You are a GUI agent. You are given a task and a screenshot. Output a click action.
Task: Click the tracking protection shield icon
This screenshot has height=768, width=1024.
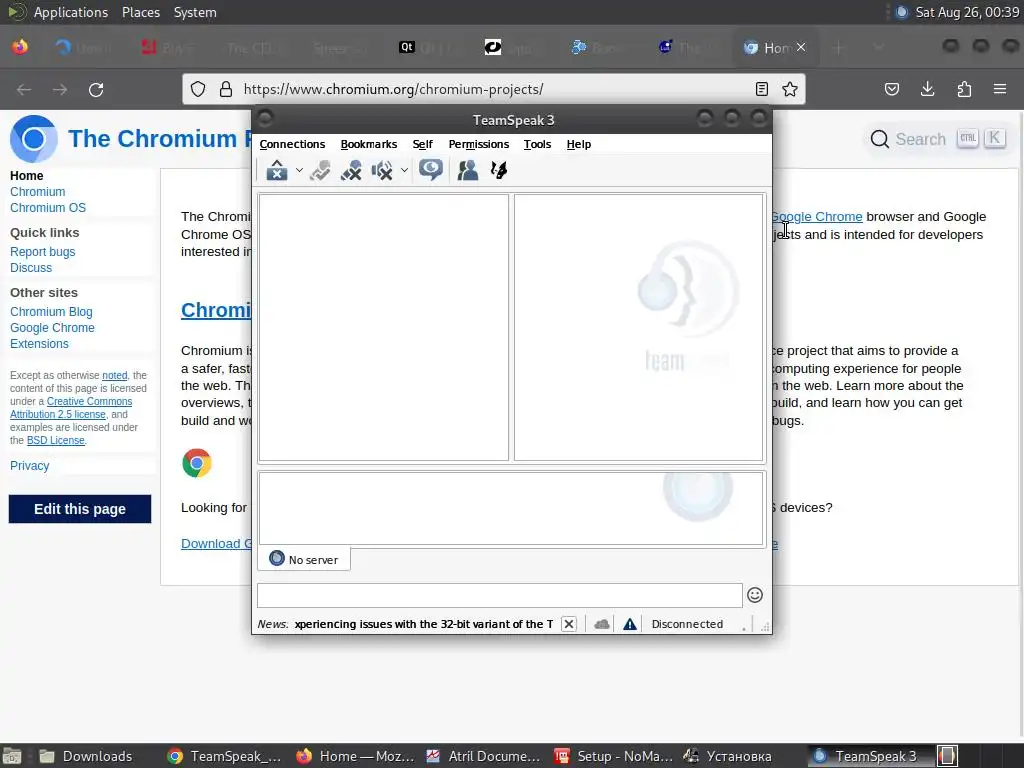click(198, 89)
